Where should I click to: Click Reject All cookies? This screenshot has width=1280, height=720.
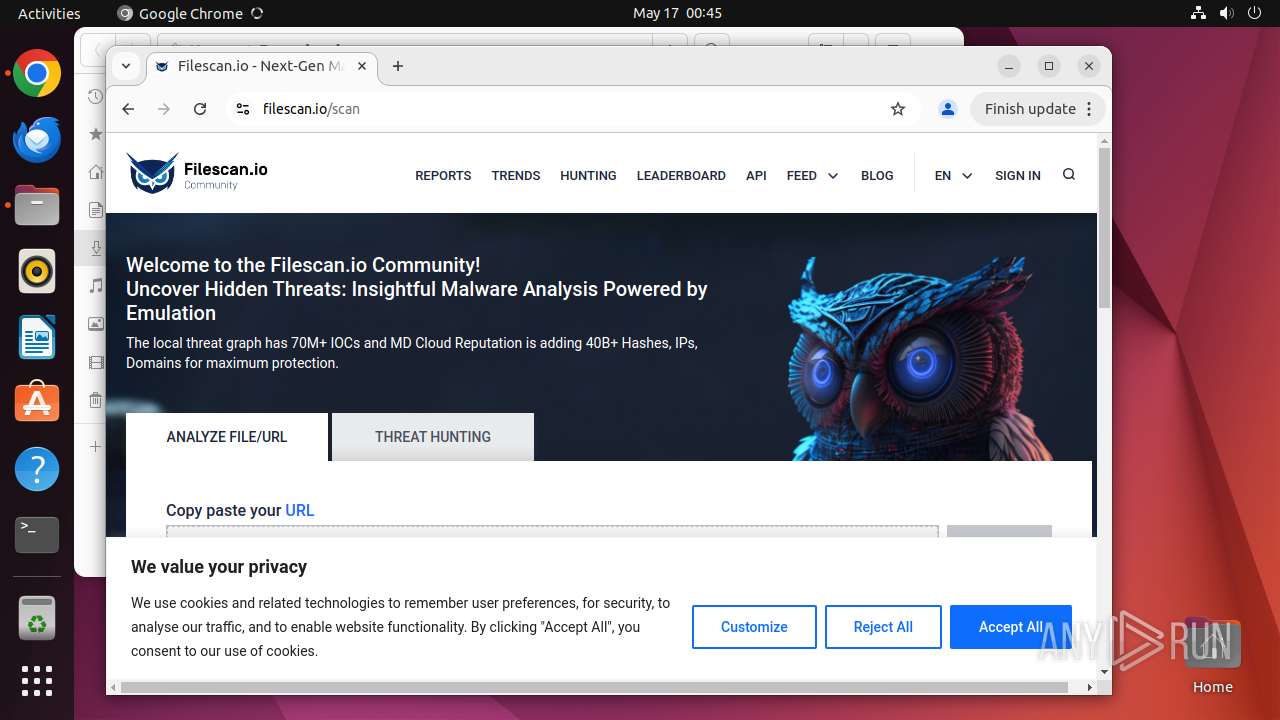883,627
